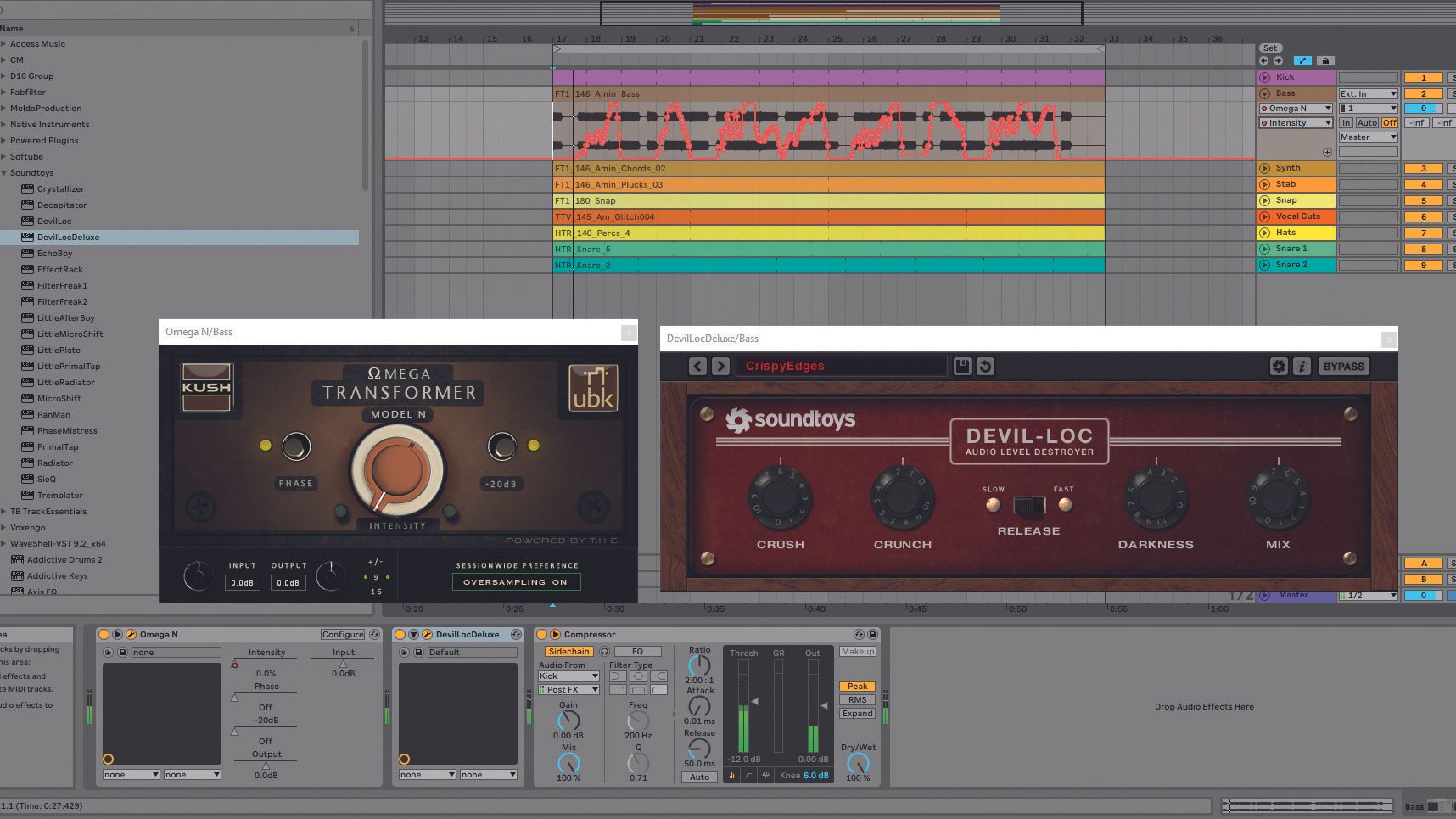
Task: Click the Lock Envelopes padlock icon near Set
Action: point(1325,60)
